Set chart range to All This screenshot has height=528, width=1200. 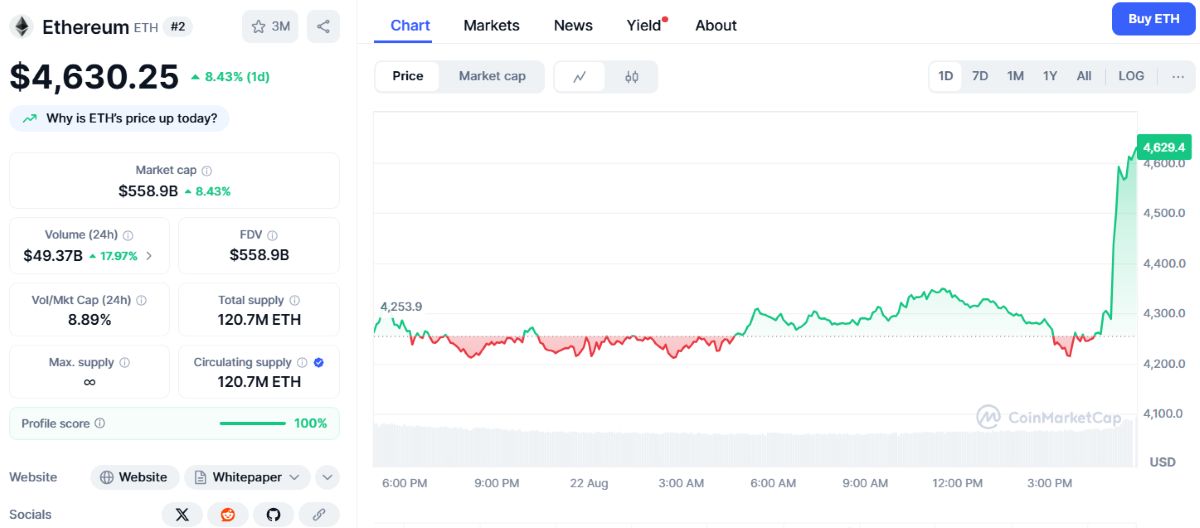1084,76
